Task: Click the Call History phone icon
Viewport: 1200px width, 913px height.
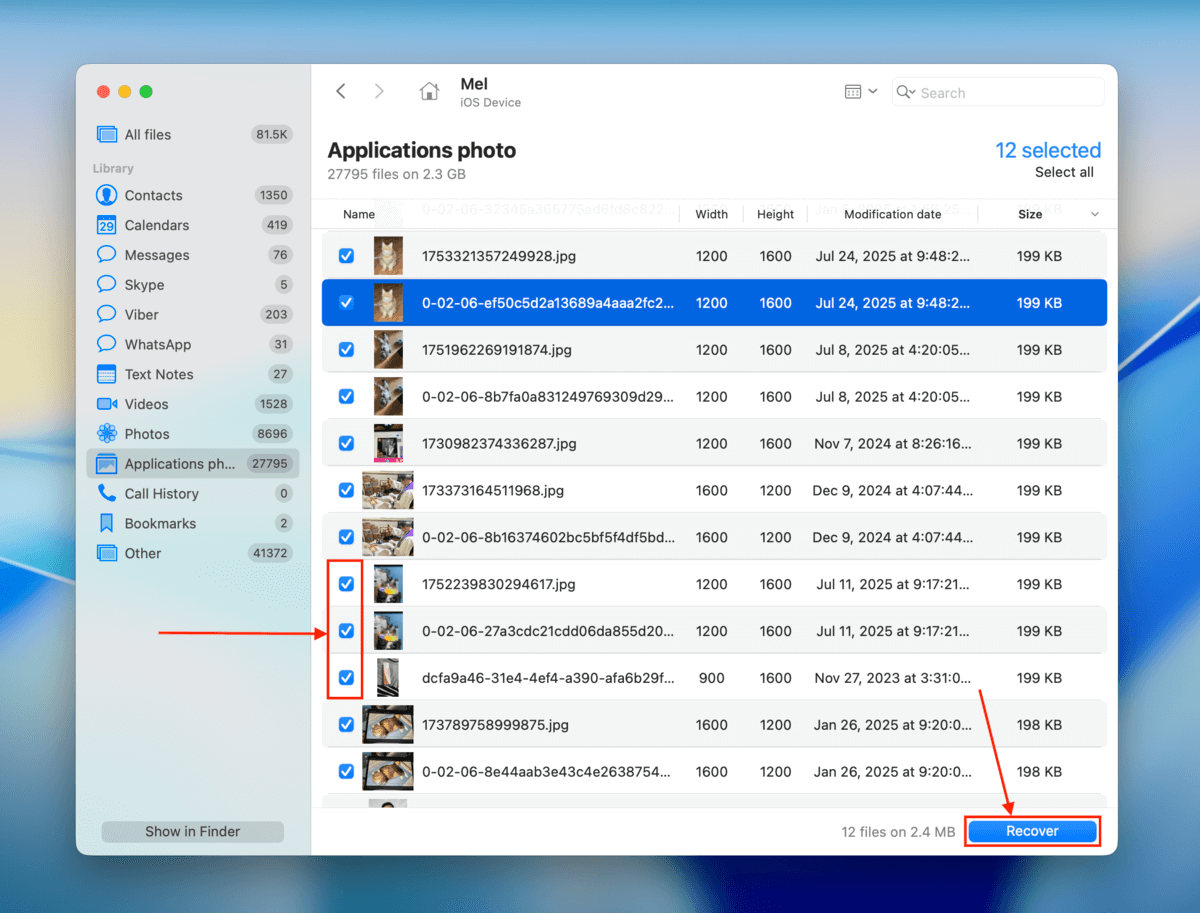Action: coord(107,494)
